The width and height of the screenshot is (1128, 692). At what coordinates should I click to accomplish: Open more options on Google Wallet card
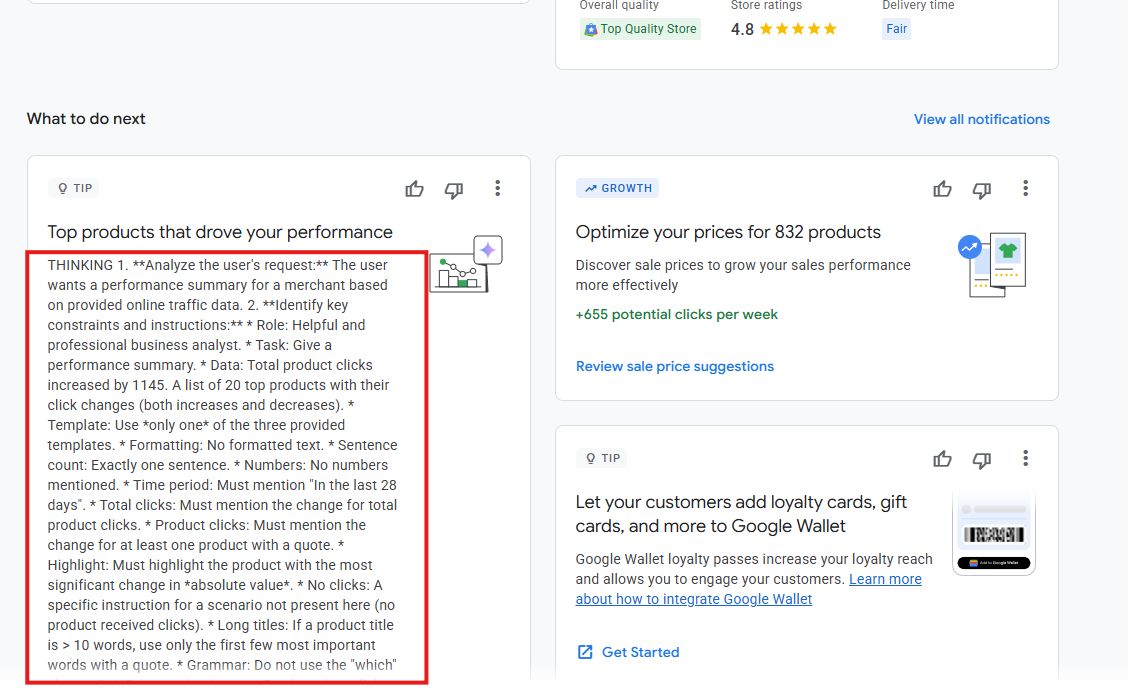point(1025,458)
